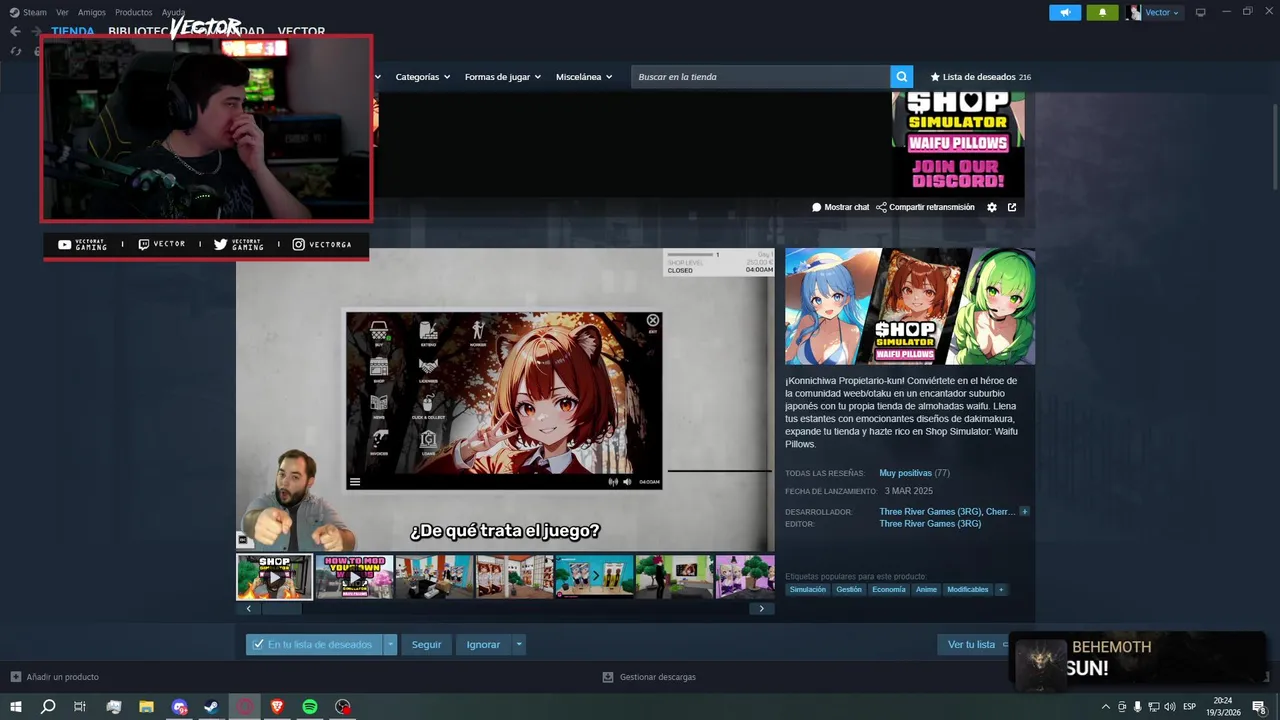Open Windows taskbar search
This screenshot has height=720, width=1280.
(x=48, y=707)
